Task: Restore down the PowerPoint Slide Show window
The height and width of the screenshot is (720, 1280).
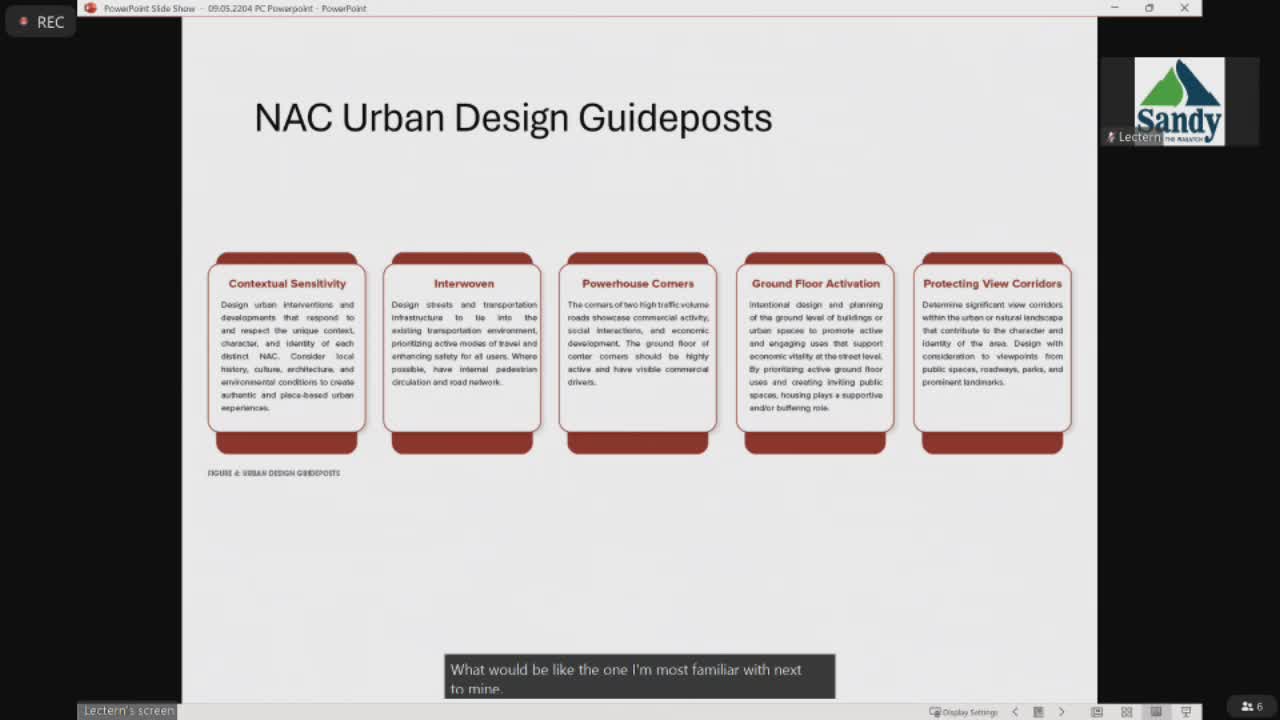Action: [x=1149, y=8]
